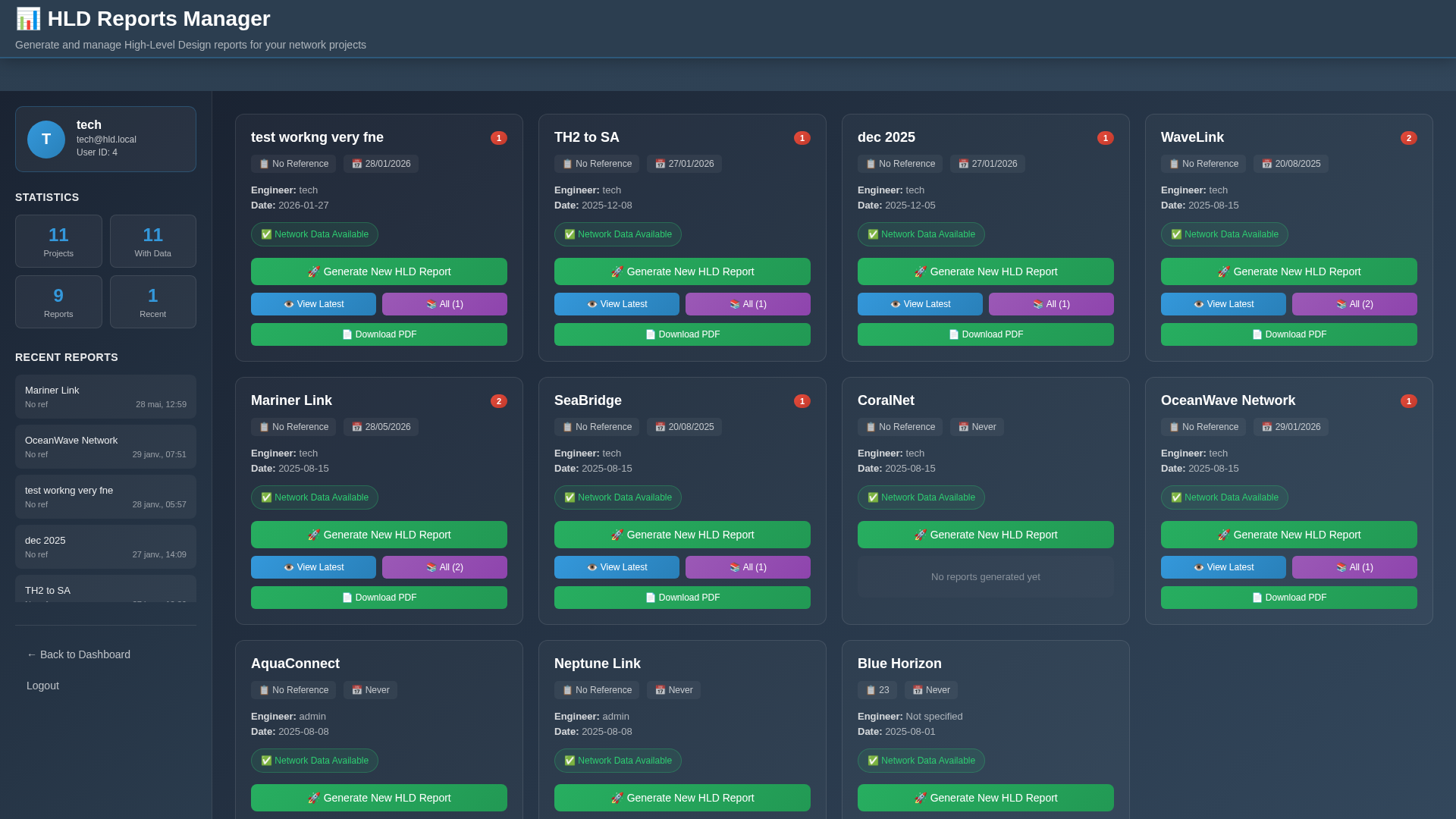Image resolution: width=1456 pixels, height=819 pixels.
Task: Click Network Data Available badge on WaveLink
Action: (1225, 234)
